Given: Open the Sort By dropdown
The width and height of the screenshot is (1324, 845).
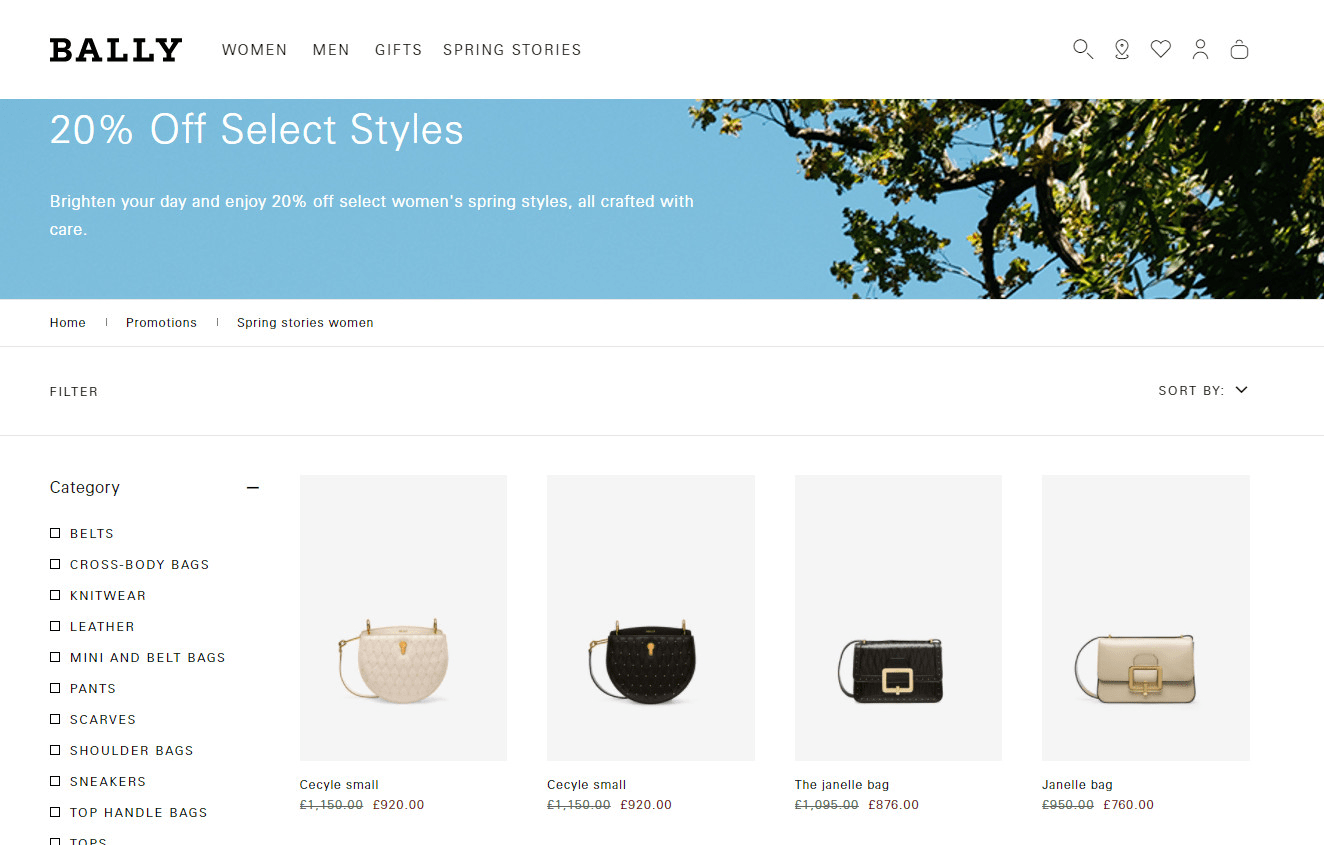Looking at the screenshot, I should 1203,391.
